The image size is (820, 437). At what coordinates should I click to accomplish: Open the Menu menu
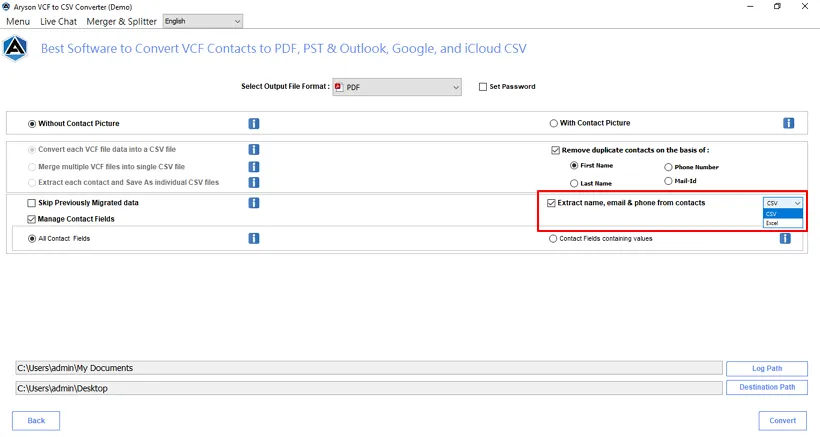click(18, 21)
